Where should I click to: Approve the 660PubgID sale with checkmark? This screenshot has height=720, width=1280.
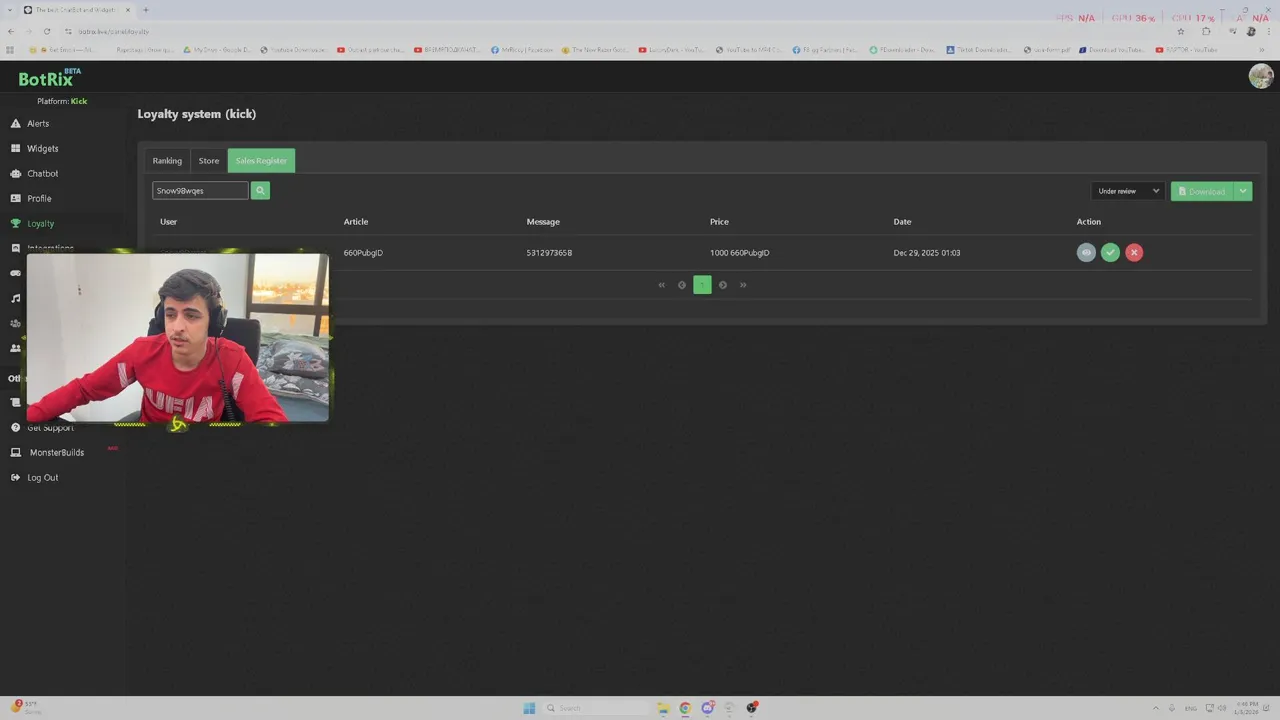[x=1110, y=252]
